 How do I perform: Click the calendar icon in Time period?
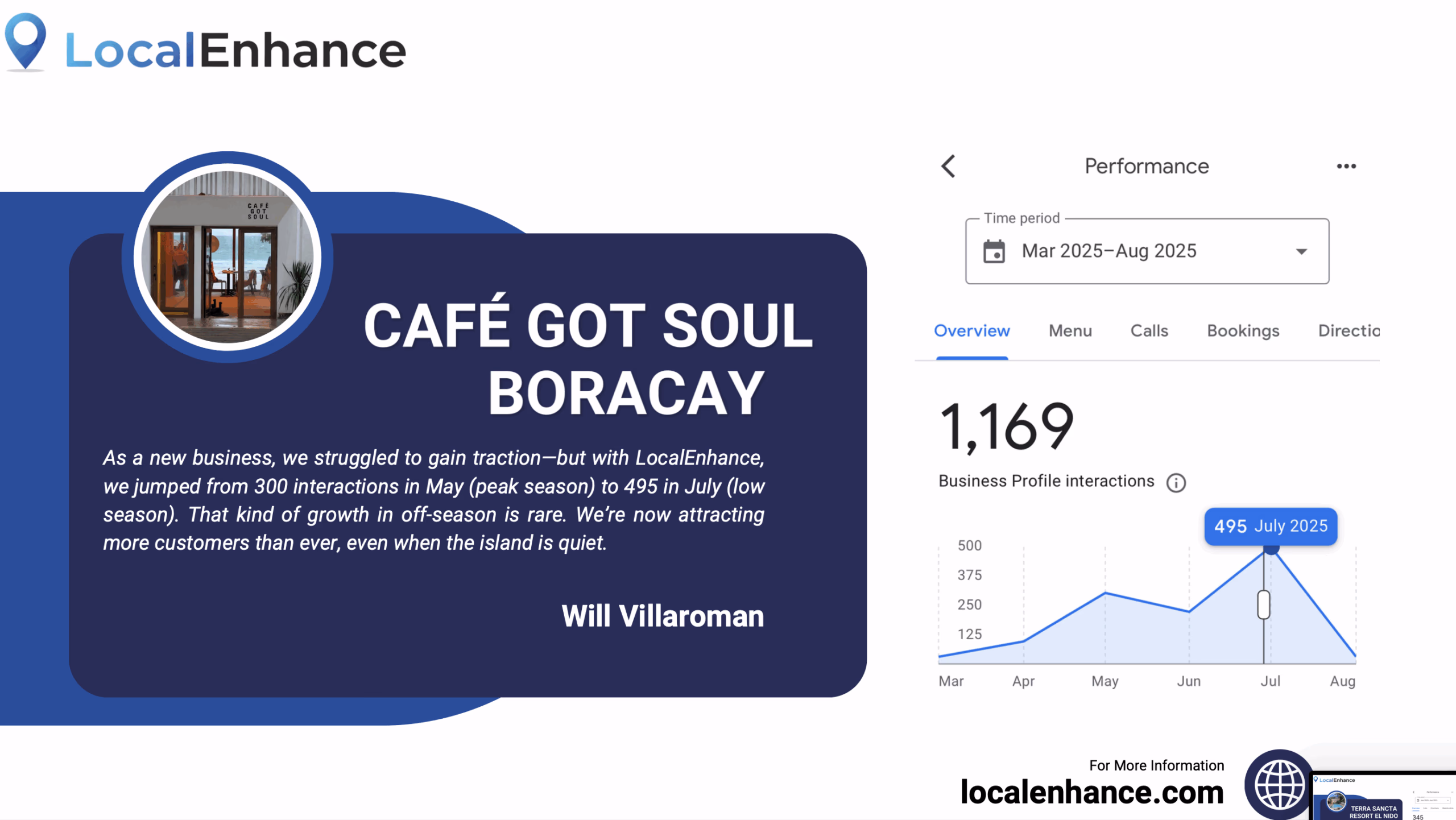(994, 251)
